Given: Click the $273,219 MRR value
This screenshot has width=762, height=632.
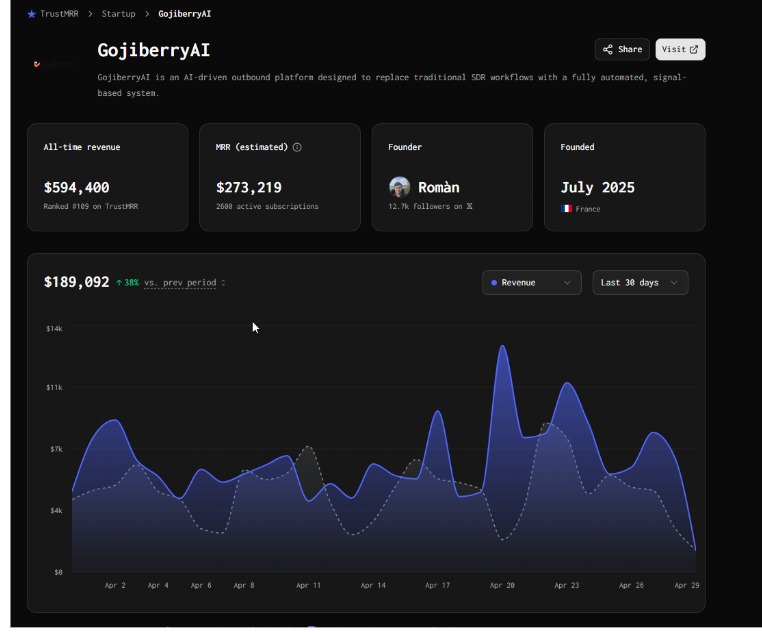Looking at the screenshot, I should (x=249, y=188).
